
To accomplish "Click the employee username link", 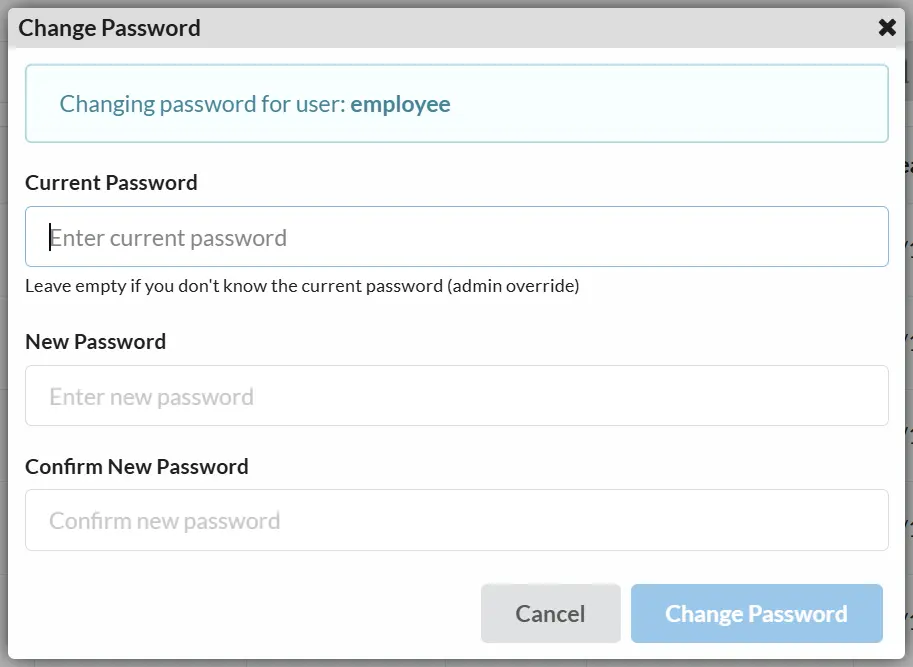I will [x=400, y=103].
